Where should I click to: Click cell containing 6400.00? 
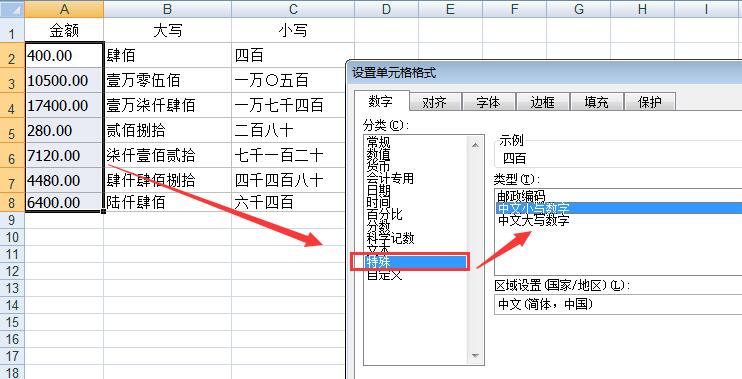click(x=64, y=203)
